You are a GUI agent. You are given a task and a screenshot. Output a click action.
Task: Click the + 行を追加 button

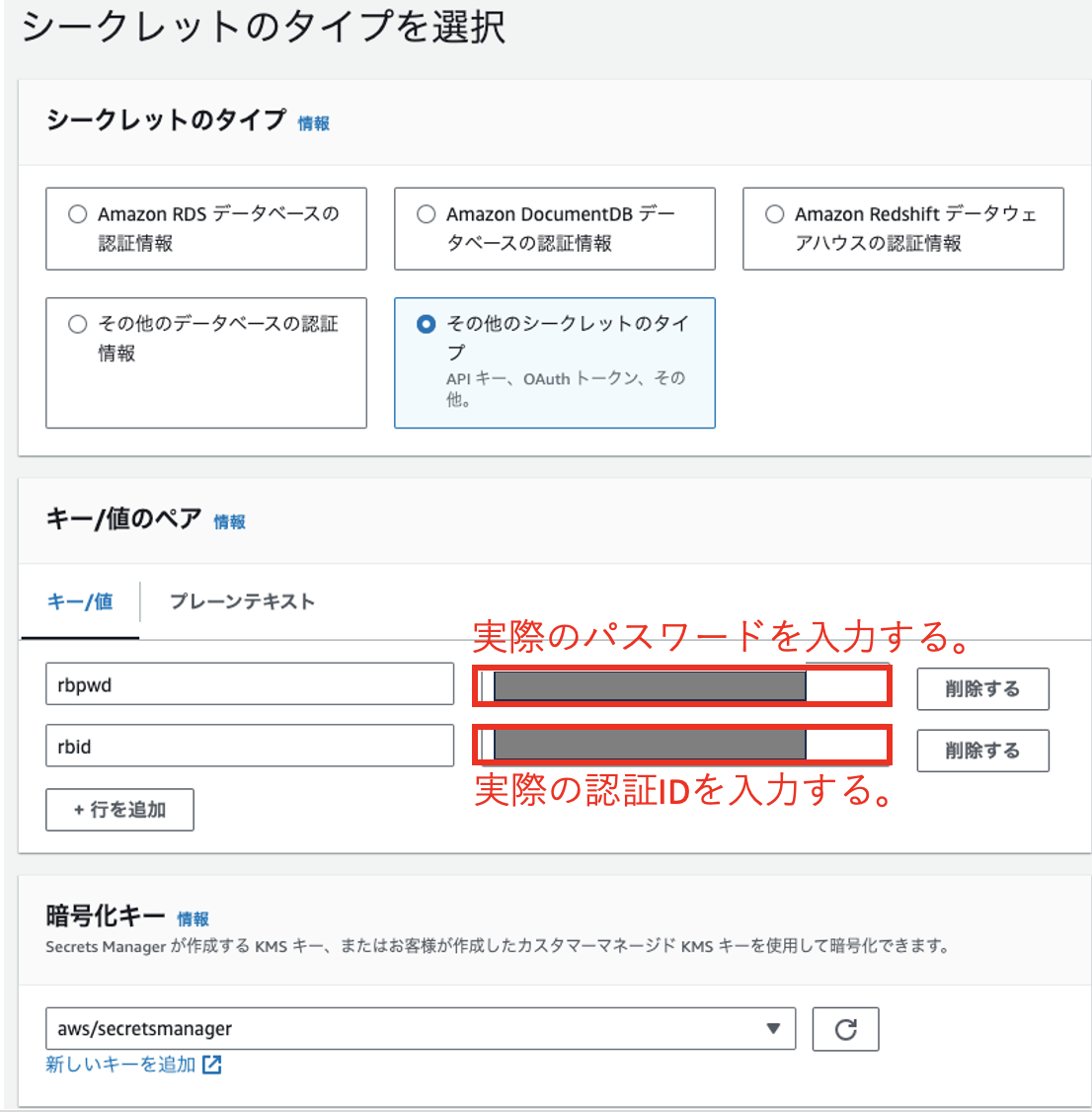coord(119,810)
